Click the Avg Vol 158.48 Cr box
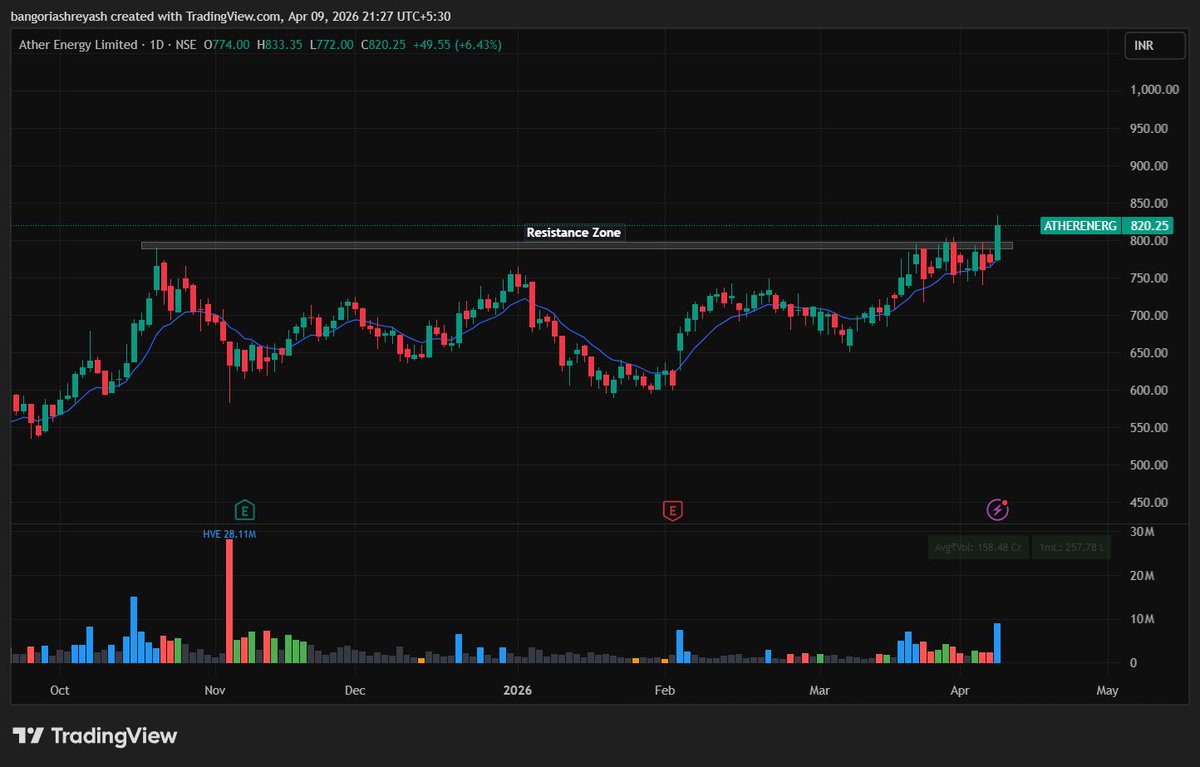 [978, 548]
